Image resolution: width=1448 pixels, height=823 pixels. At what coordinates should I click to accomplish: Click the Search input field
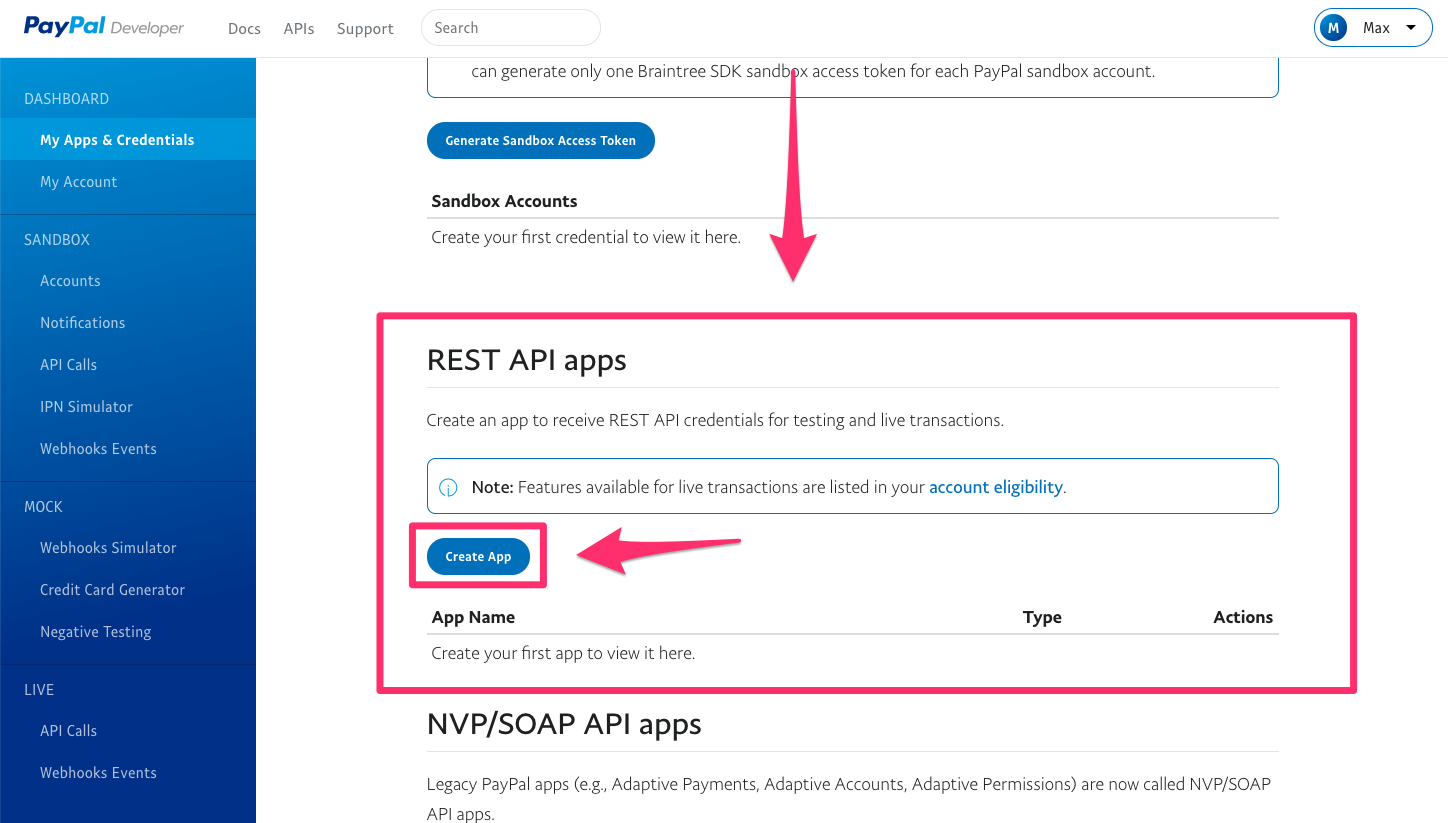pyautogui.click(x=511, y=28)
